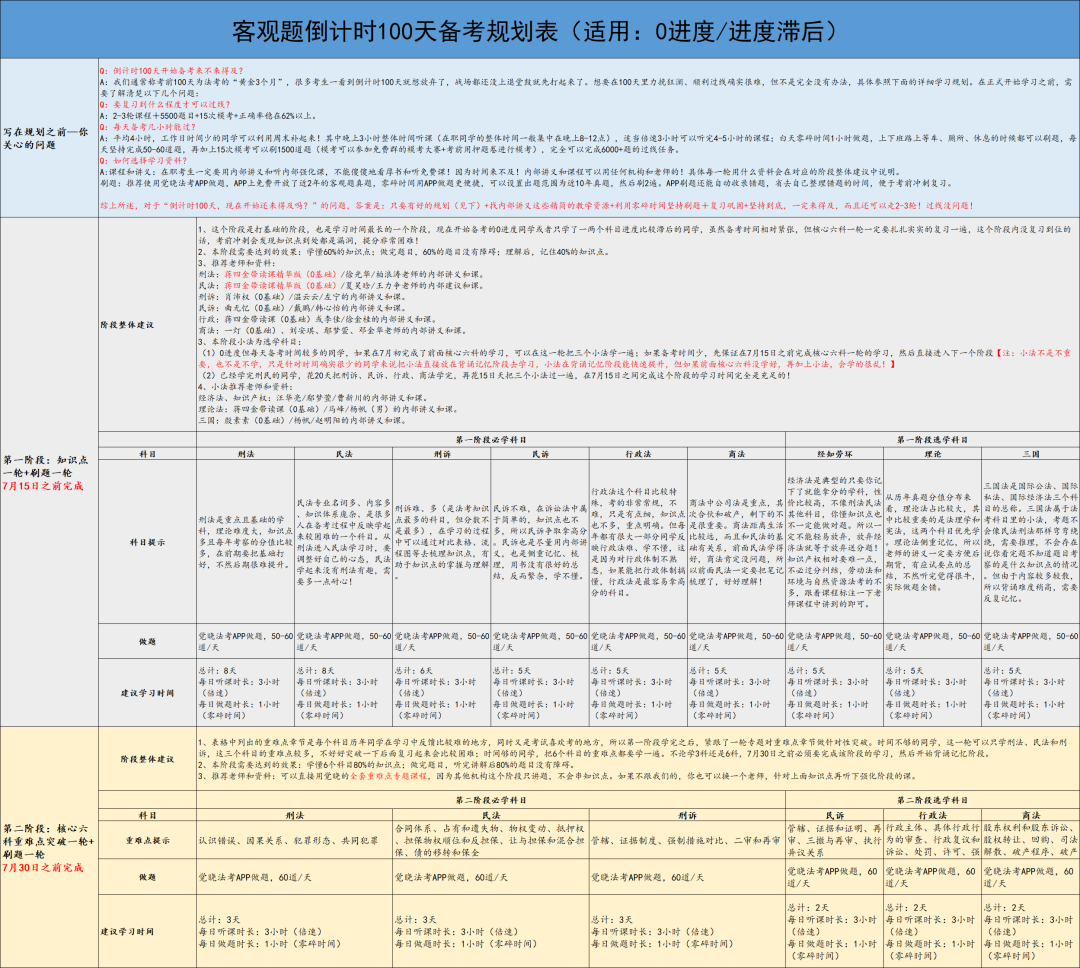Image resolution: width=1080 pixels, height=968 pixels.
Task: Click the first-stage 刑法 study time cell 总计：8天
Action: [246, 692]
